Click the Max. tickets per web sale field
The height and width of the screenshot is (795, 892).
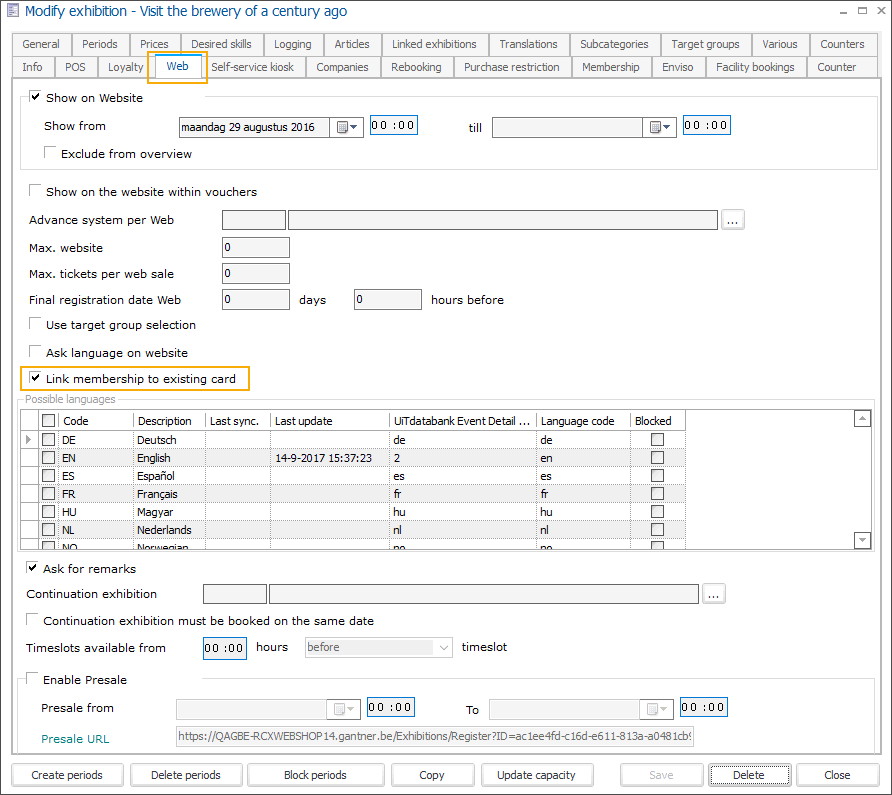[256, 273]
